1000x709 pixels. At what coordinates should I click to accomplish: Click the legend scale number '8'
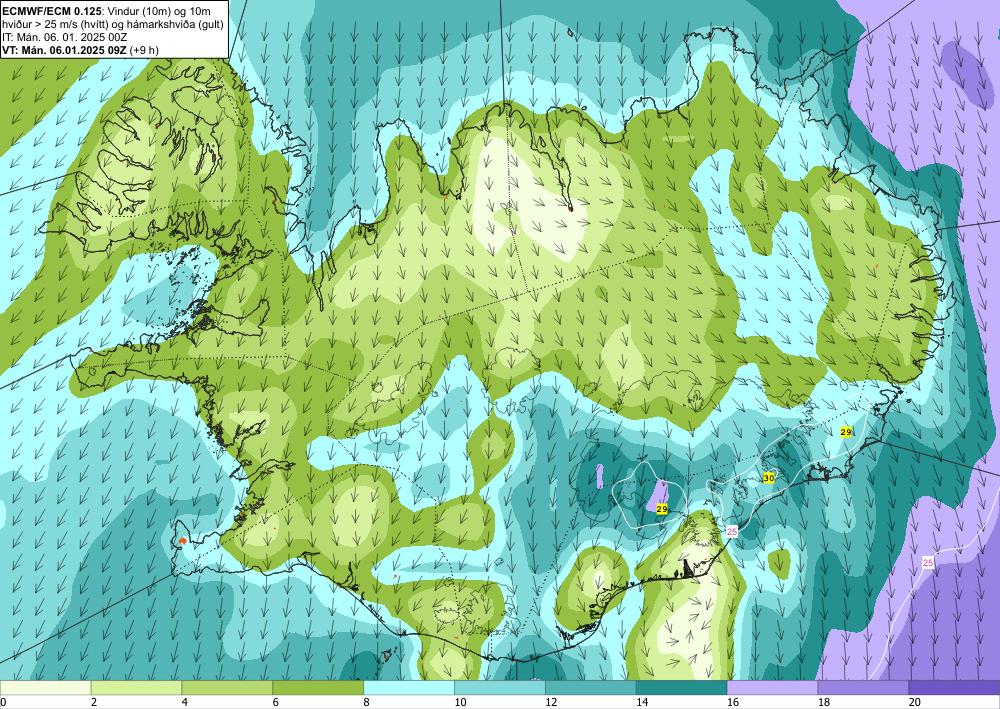[x=367, y=703]
